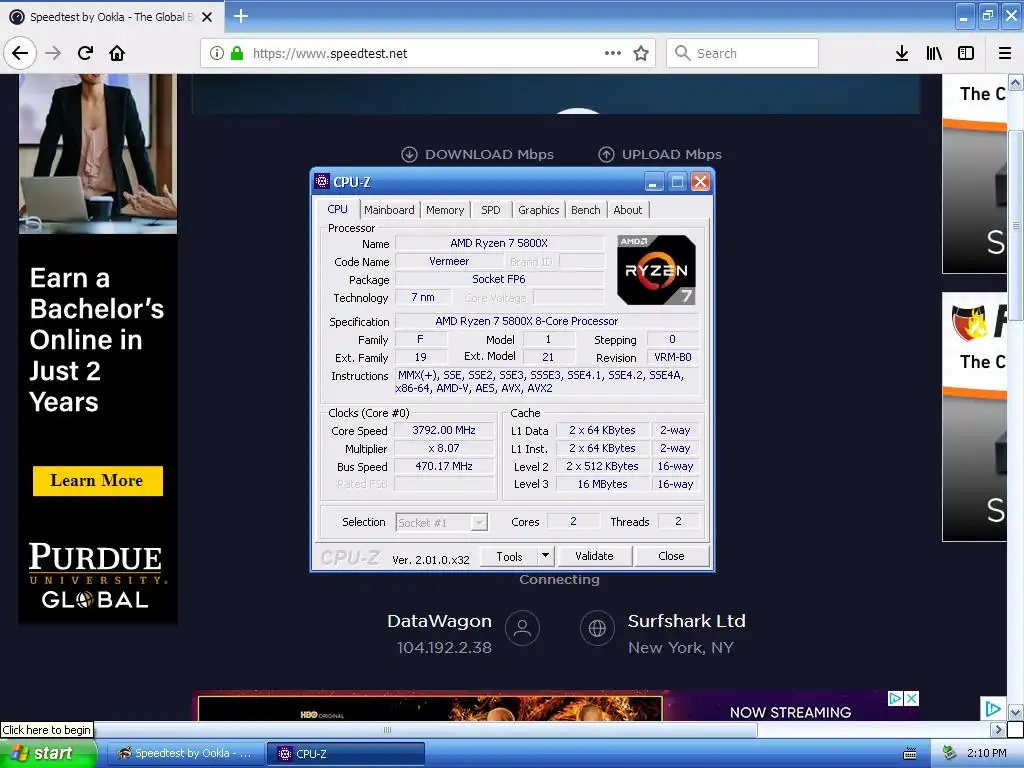Click the Learn More ad button

(97, 481)
